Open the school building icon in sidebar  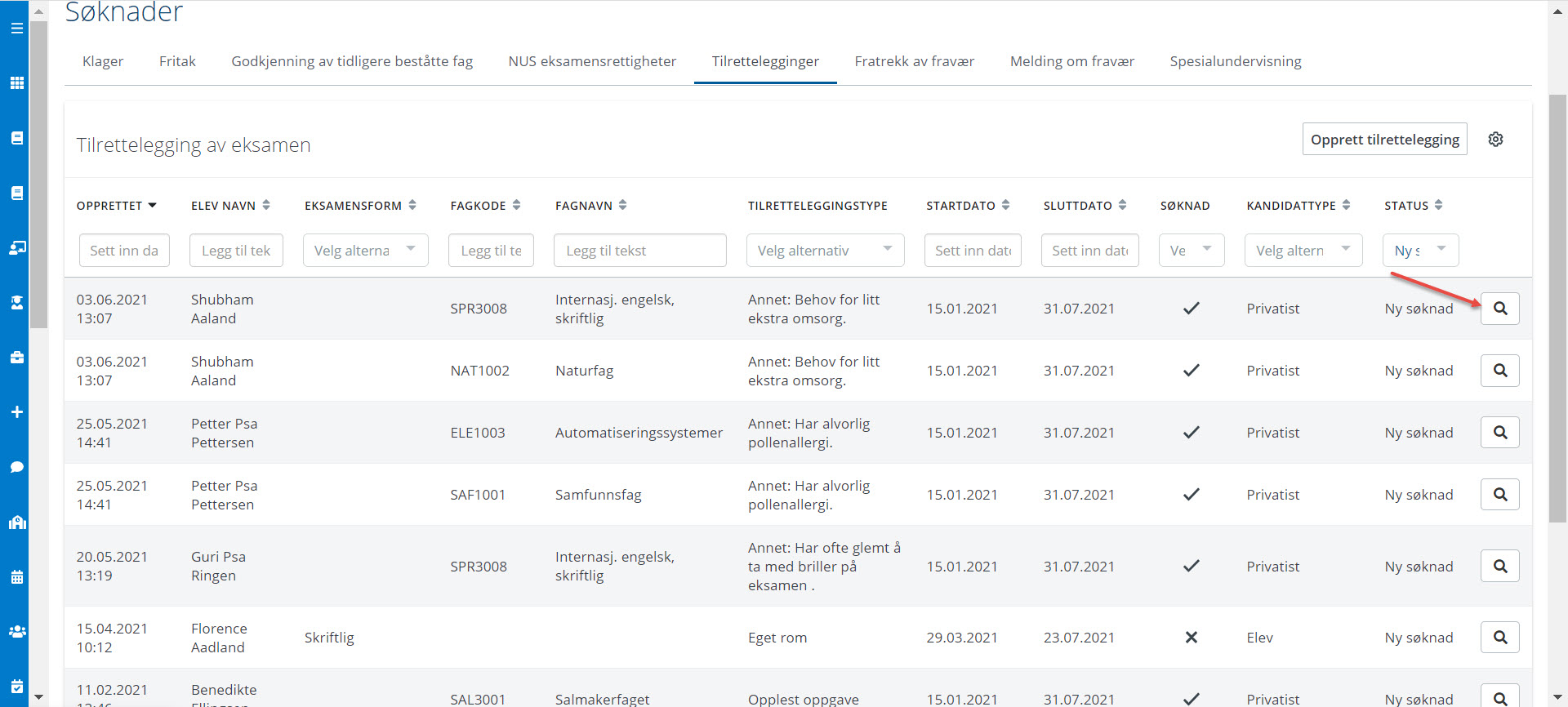(16, 522)
